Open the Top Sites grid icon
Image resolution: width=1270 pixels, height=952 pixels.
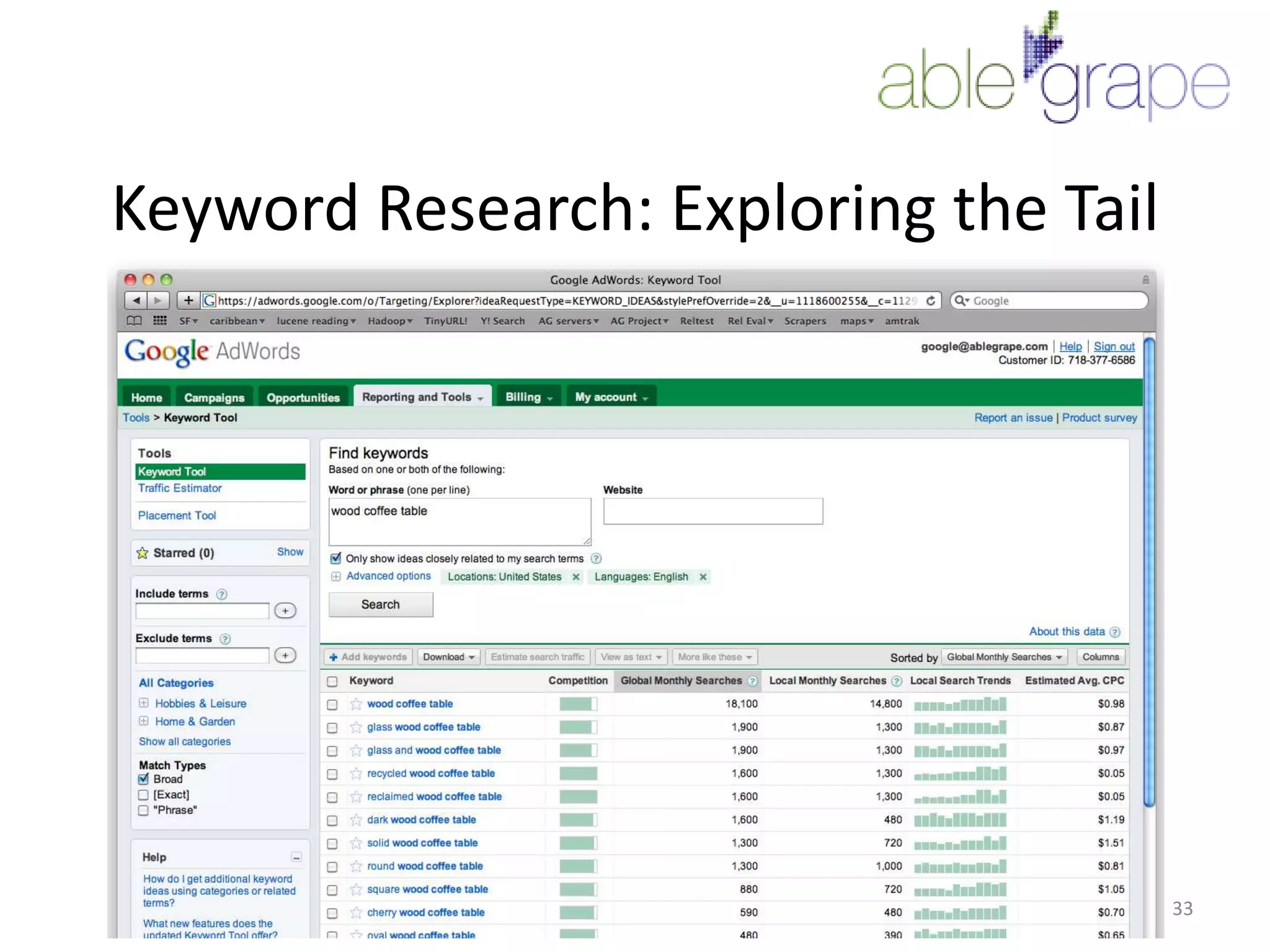[x=160, y=320]
